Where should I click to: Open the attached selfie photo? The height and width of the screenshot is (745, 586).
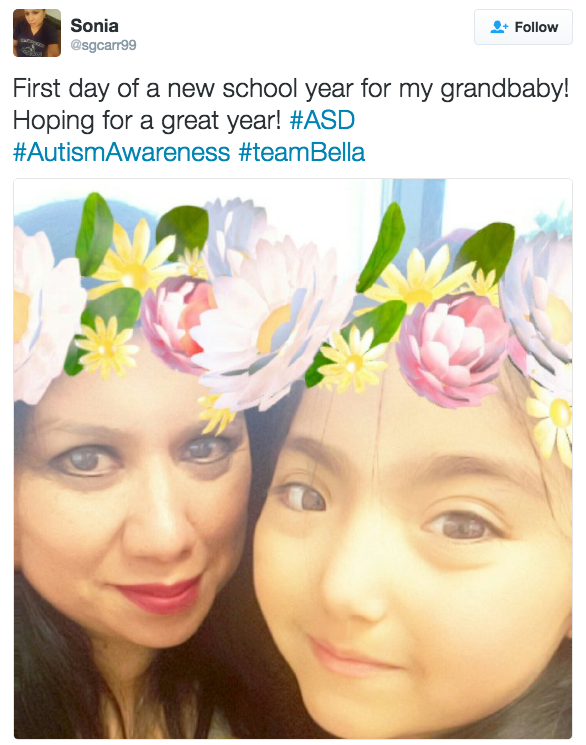click(x=293, y=458)
